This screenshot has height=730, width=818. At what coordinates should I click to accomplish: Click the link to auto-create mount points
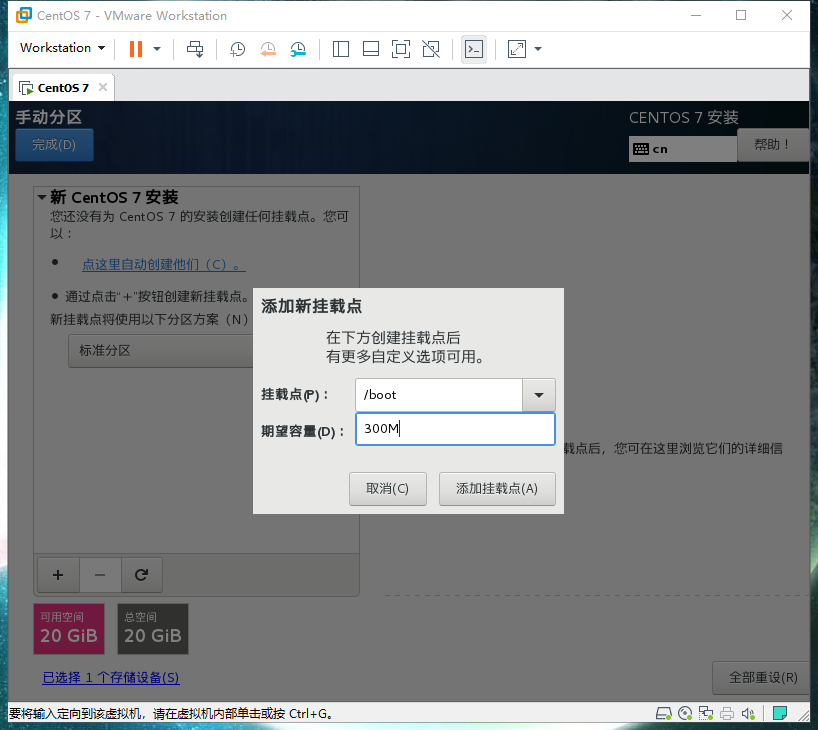point(164,265)
